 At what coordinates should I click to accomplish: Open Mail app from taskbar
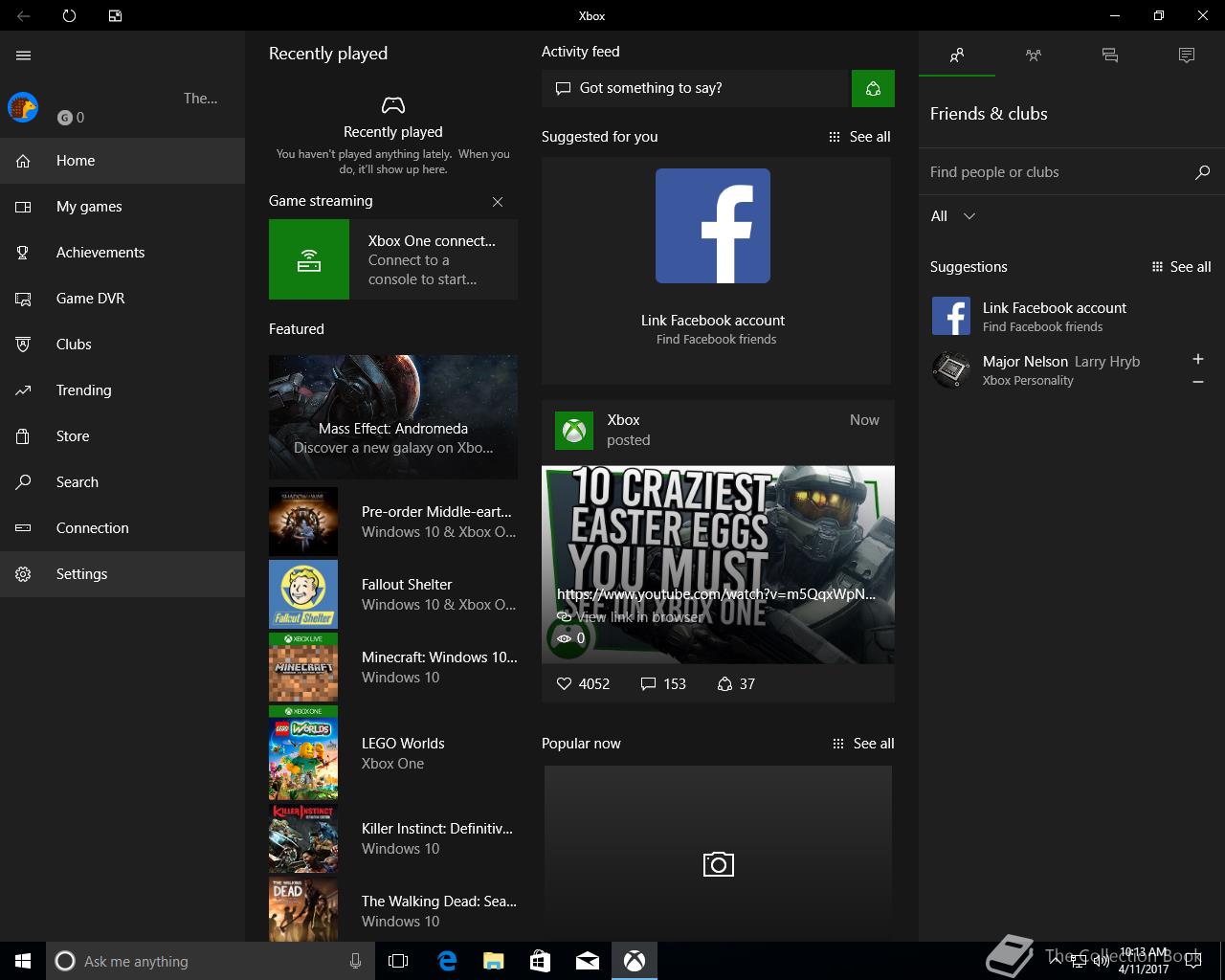[x=588, y=961]
